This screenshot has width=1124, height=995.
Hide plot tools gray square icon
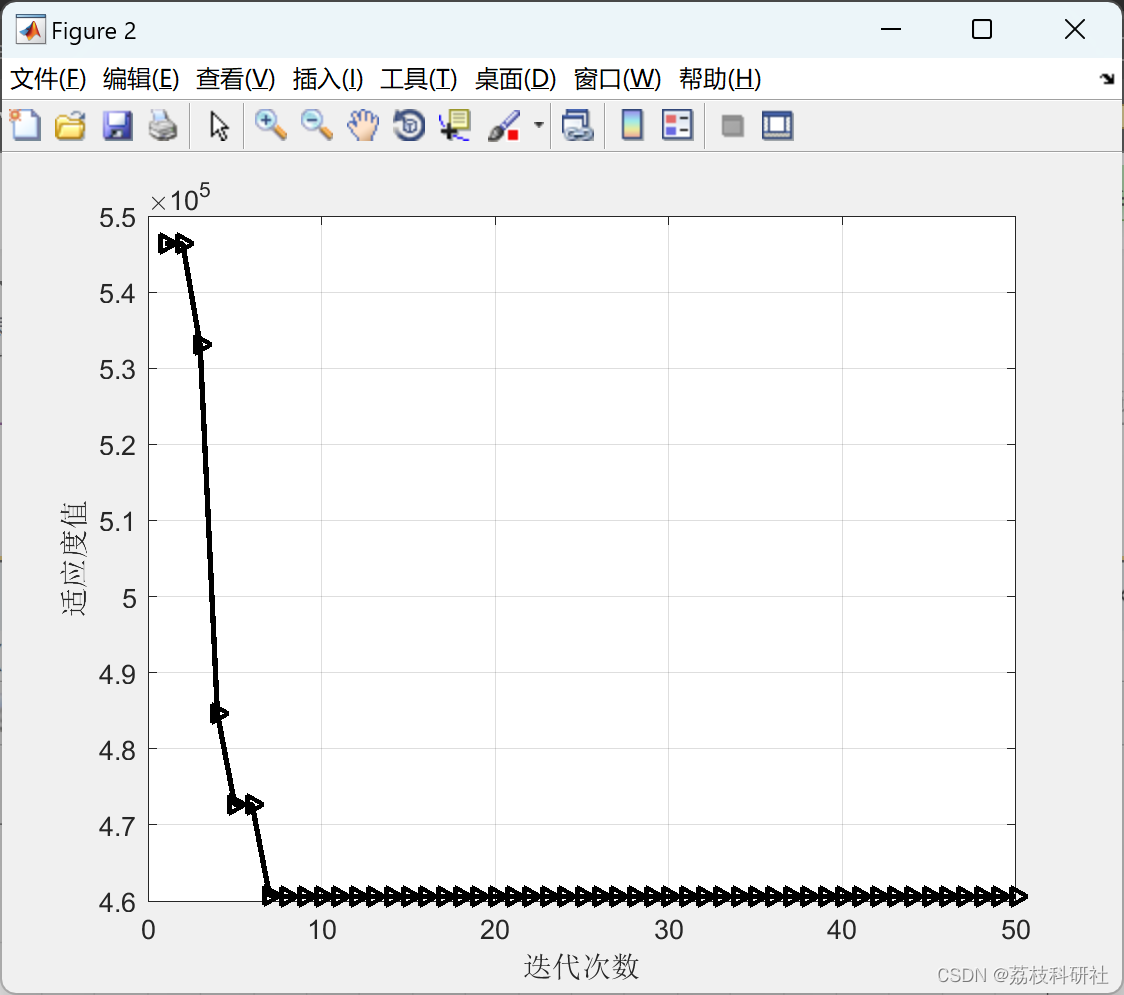[x=732, y=126]
